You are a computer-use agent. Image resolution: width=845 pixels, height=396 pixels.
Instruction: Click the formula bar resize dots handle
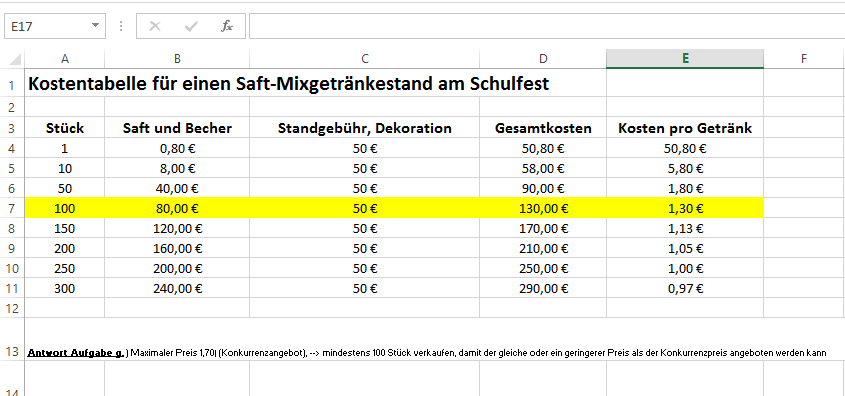121,26
